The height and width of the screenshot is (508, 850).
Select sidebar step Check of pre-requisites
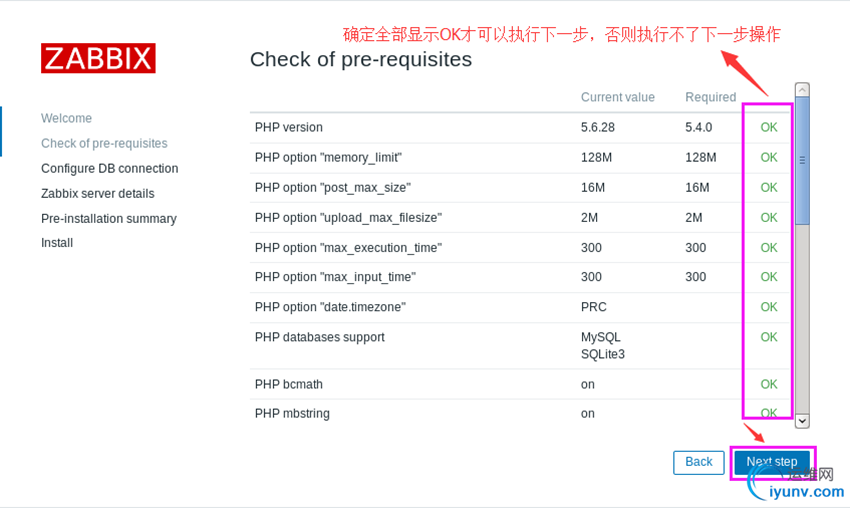(x=104, y=143)
